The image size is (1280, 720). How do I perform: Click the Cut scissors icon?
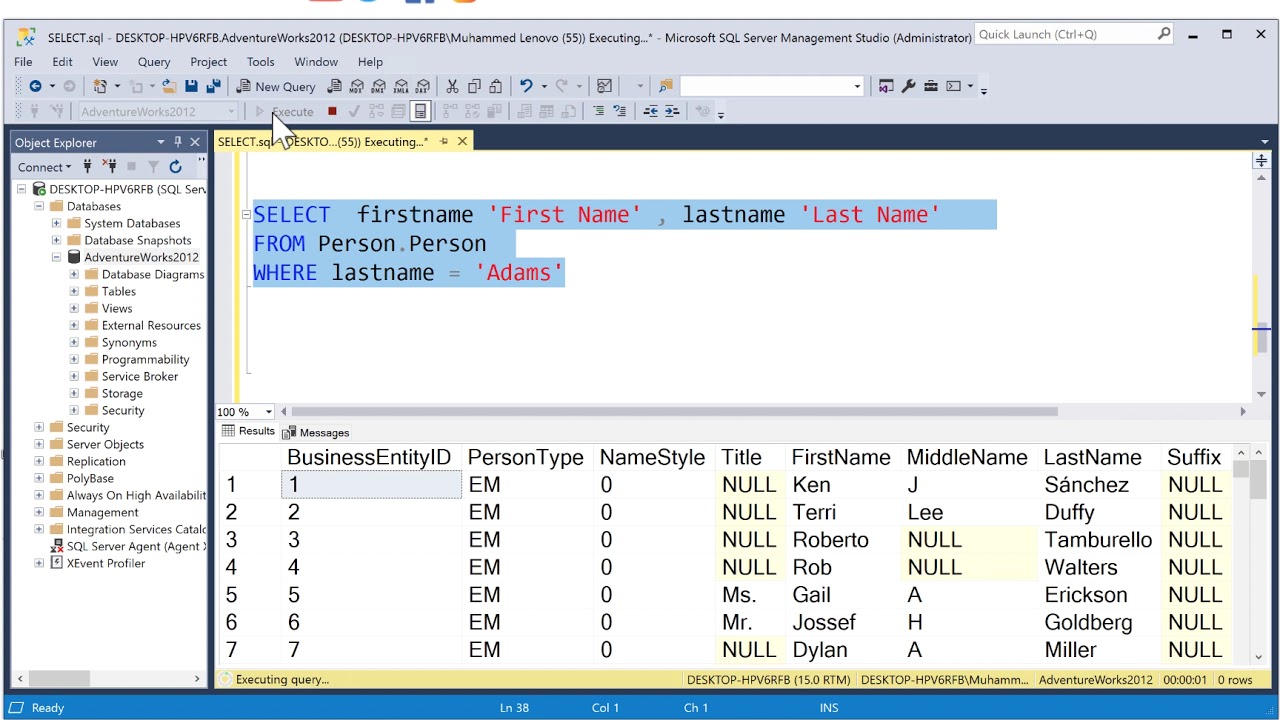pyautogui.click(x=452, y=86)
